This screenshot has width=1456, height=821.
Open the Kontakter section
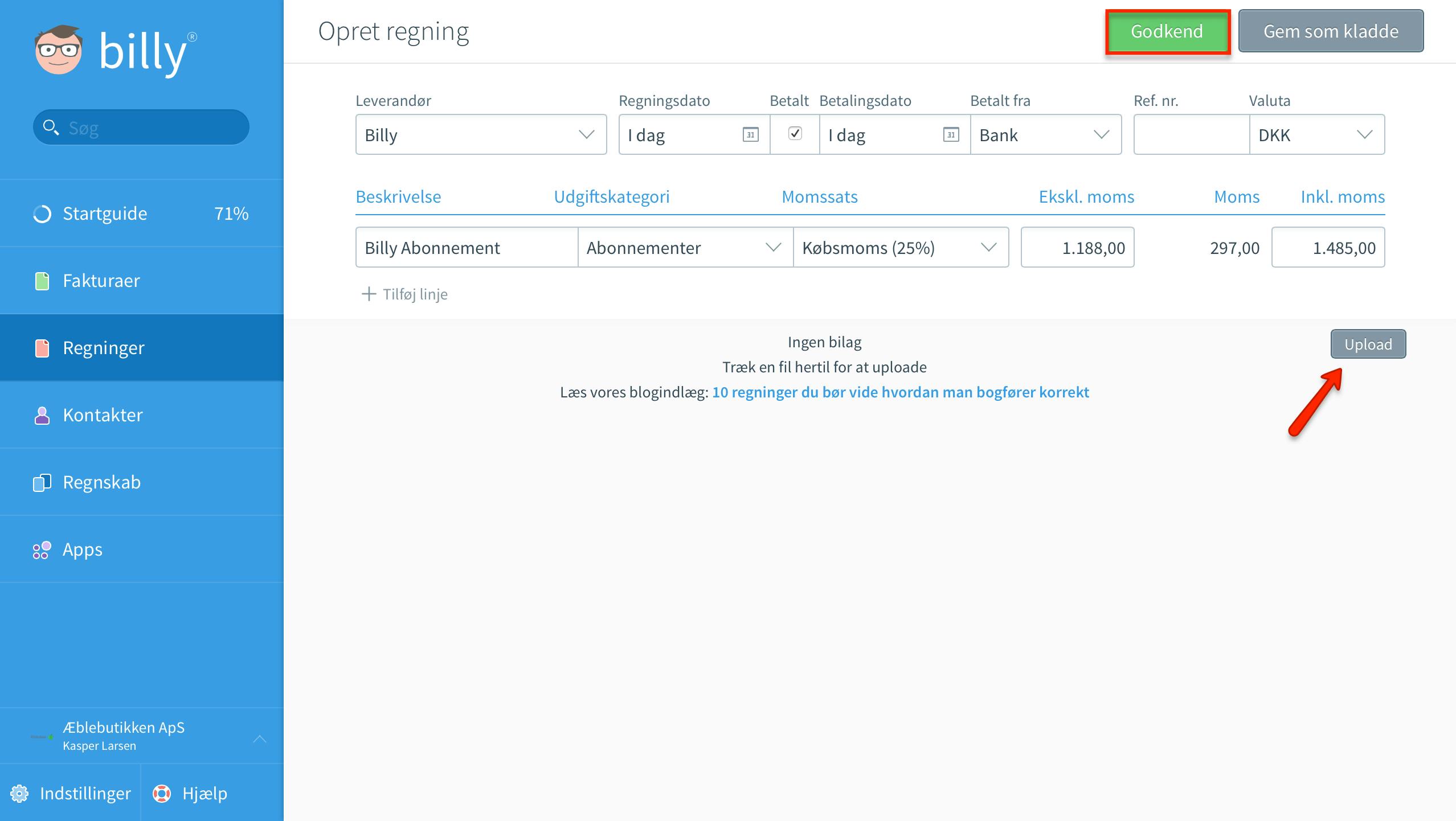tap(142, 415)
